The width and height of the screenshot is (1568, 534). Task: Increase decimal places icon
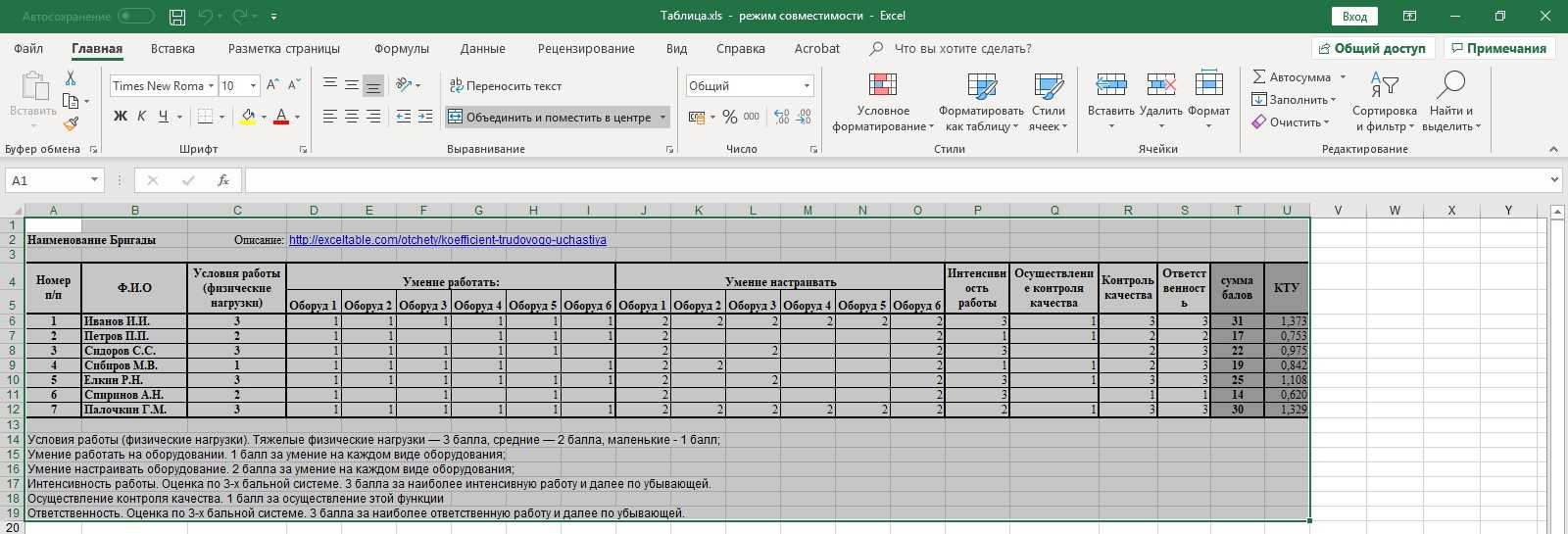click(782, 117)
